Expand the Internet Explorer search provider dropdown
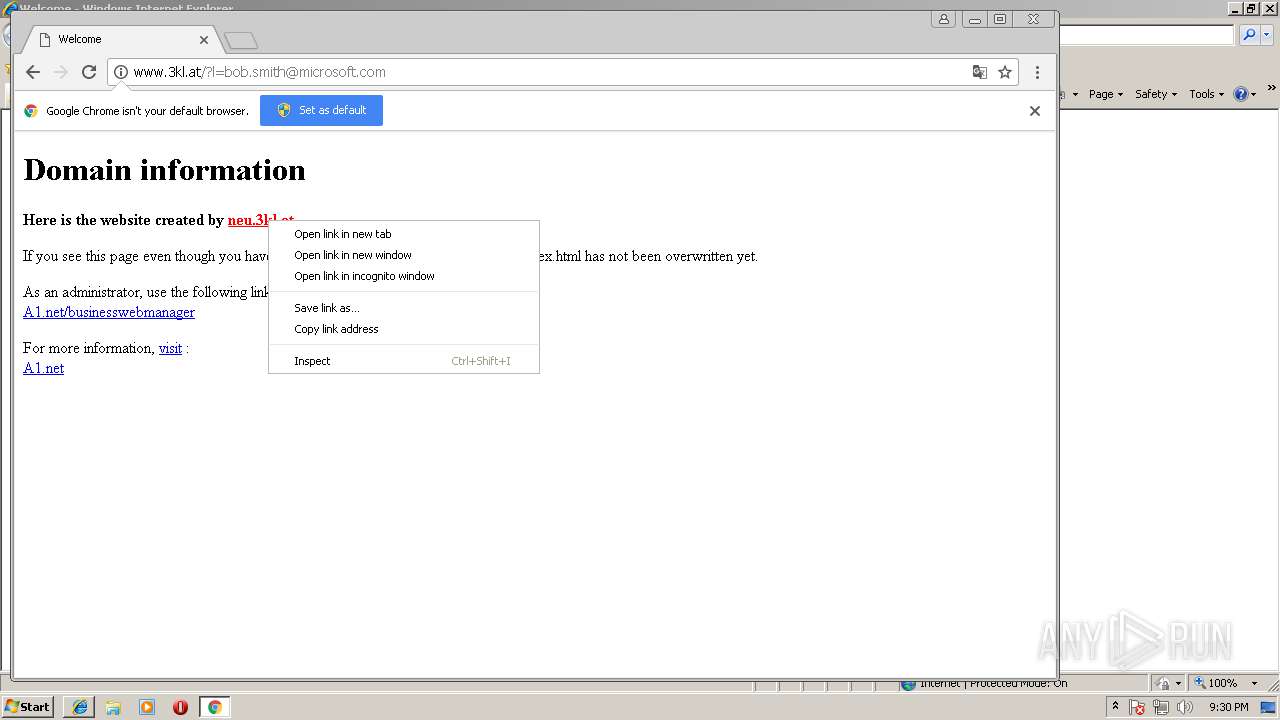This screenshot has width=1280, height=720. (x=1266, y=35)
